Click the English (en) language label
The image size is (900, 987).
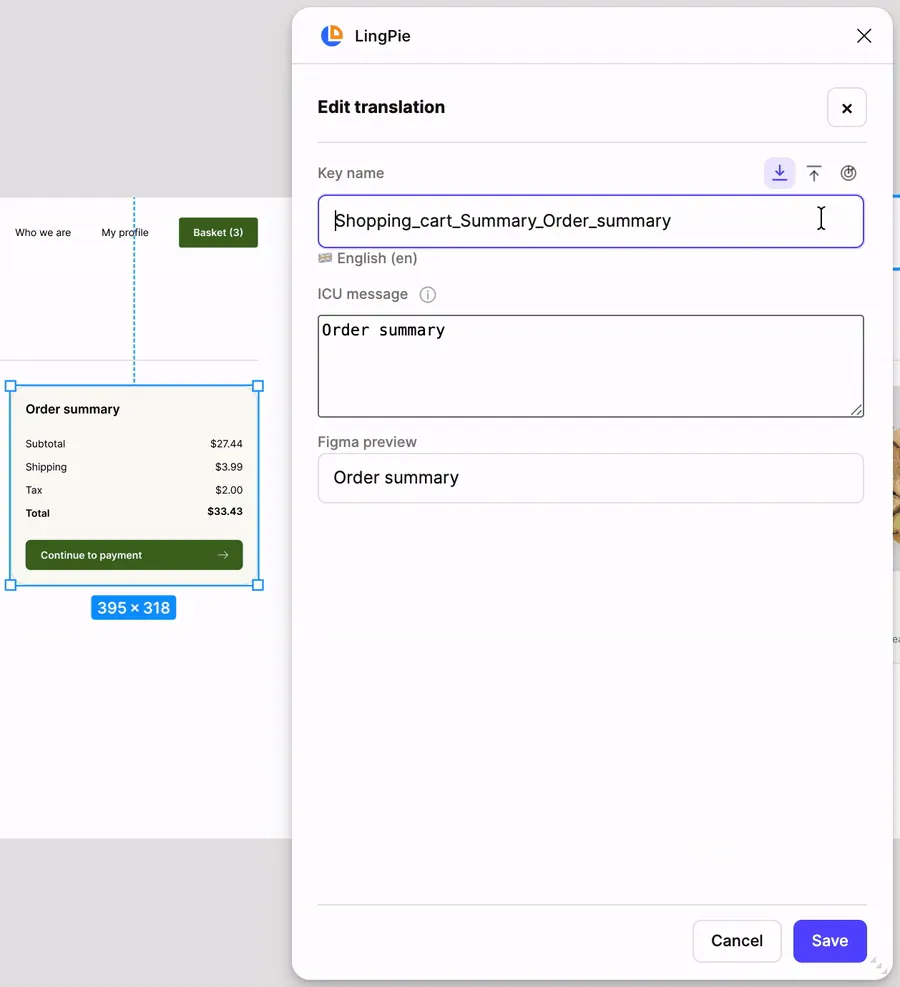tap(377, 258)
